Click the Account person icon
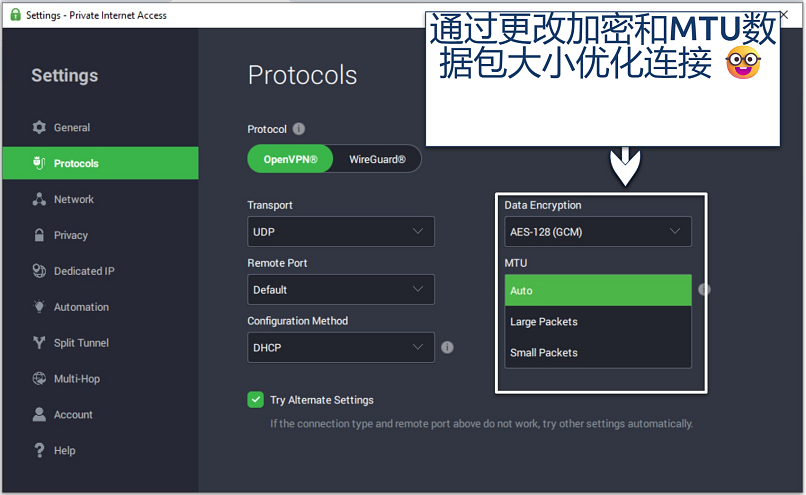Screen dimensions: 806x495 [x=39, y=414]
